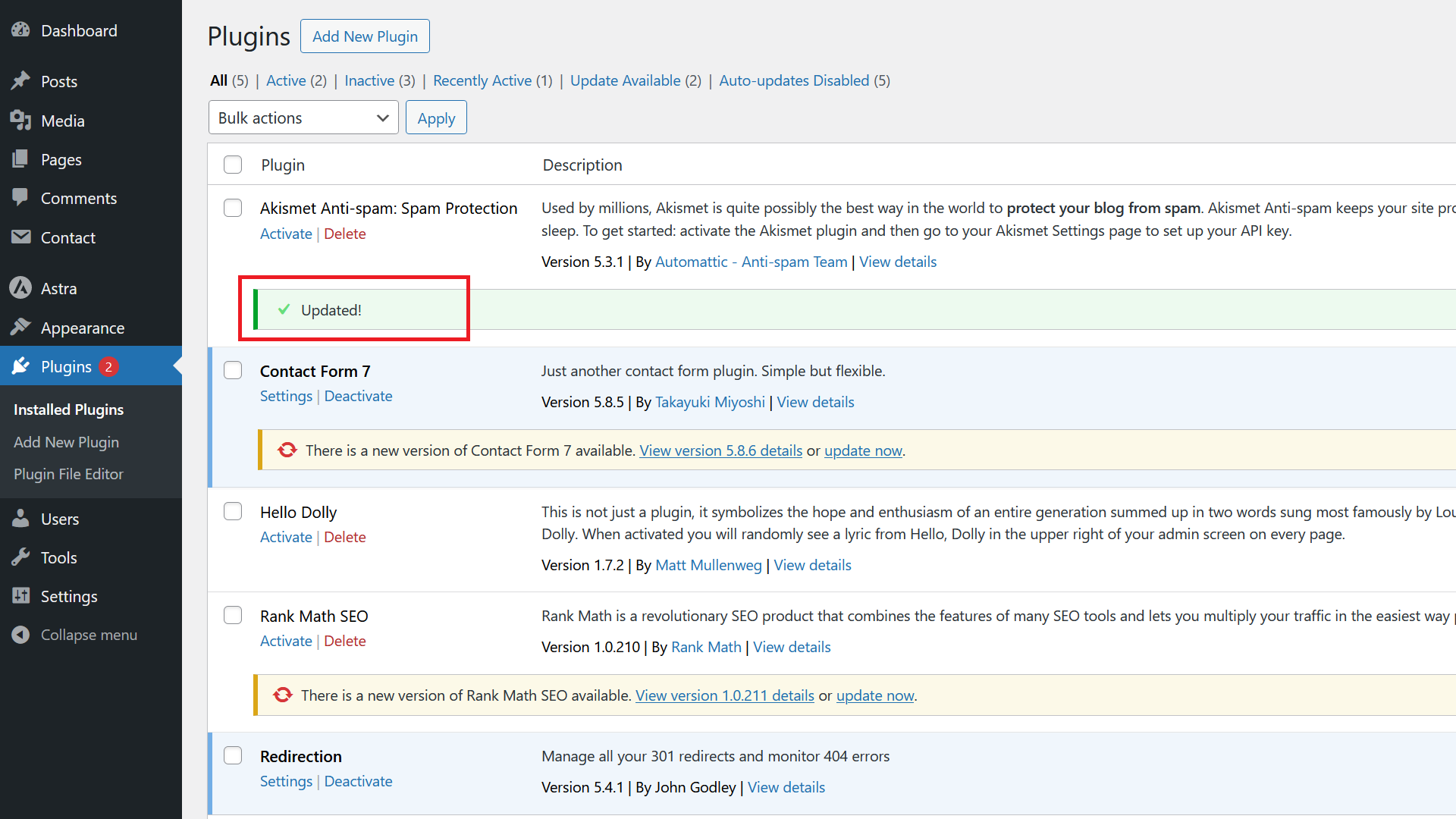This screenshot has height=819, width=1456.
Task: Click the green Updated checkmark icon
Action: coord(284,309)
